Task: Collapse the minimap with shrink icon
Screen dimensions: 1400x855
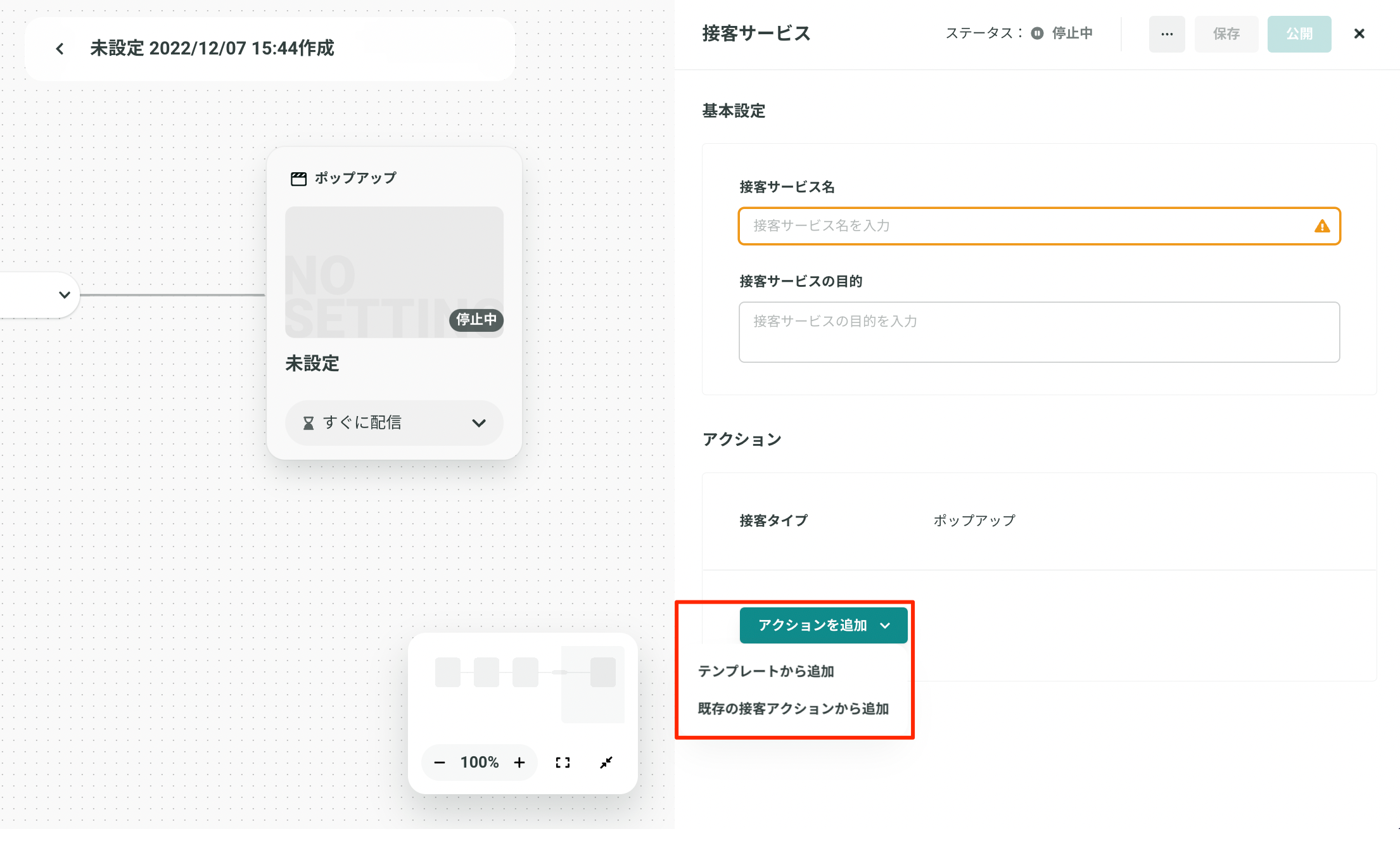Action: pos(606,763)
